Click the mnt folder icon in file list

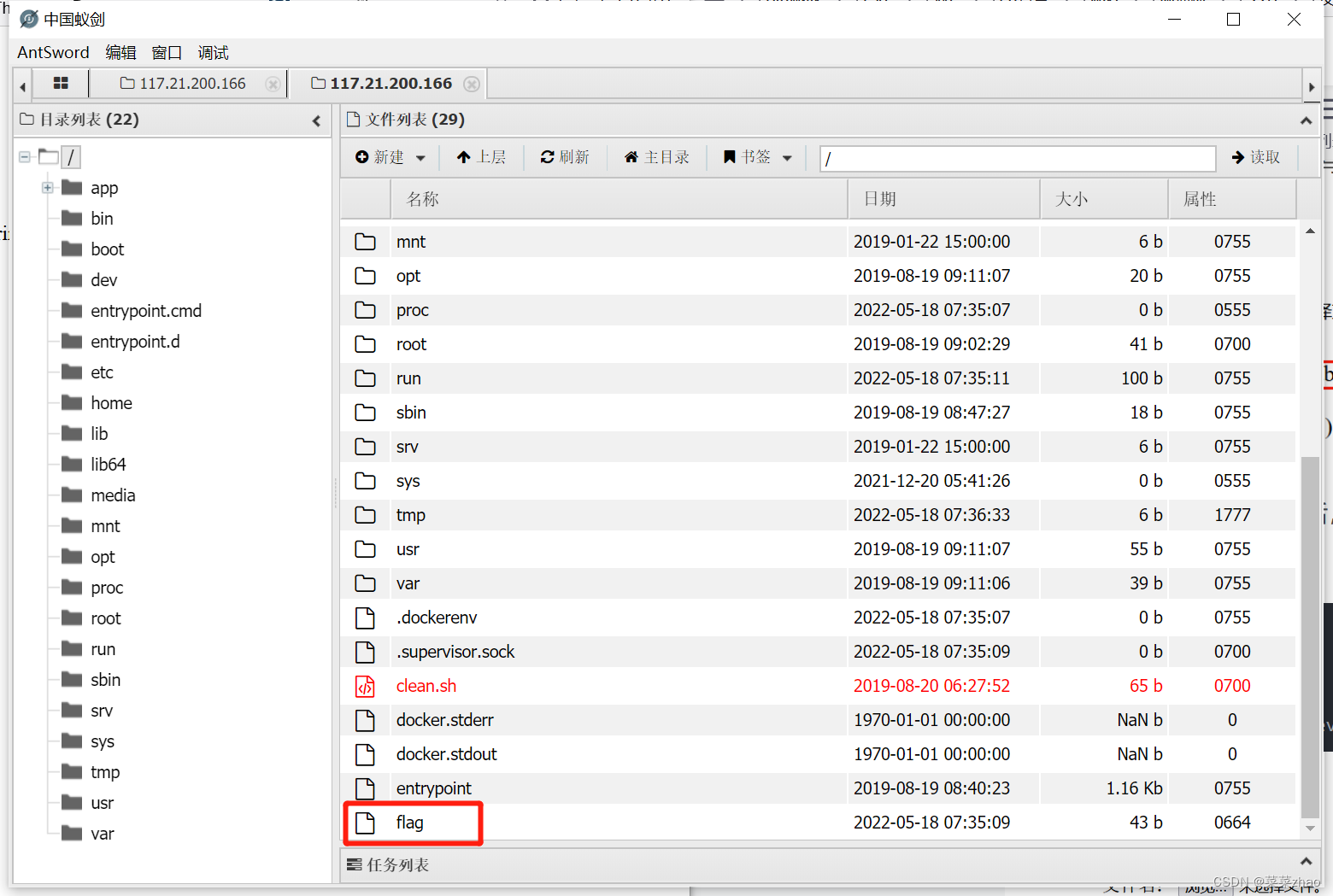365,242
